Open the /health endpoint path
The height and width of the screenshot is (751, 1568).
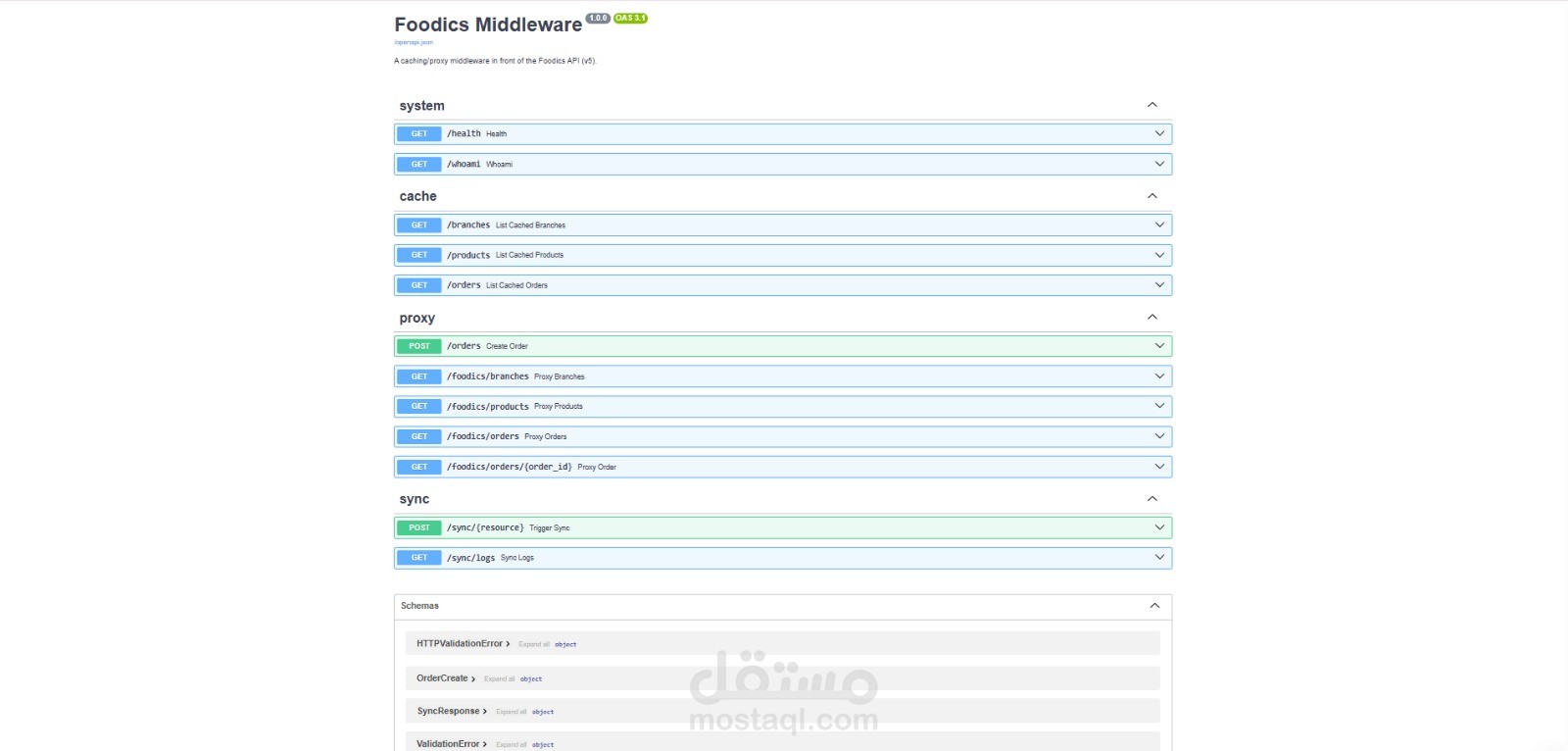(x=464, y=133)
